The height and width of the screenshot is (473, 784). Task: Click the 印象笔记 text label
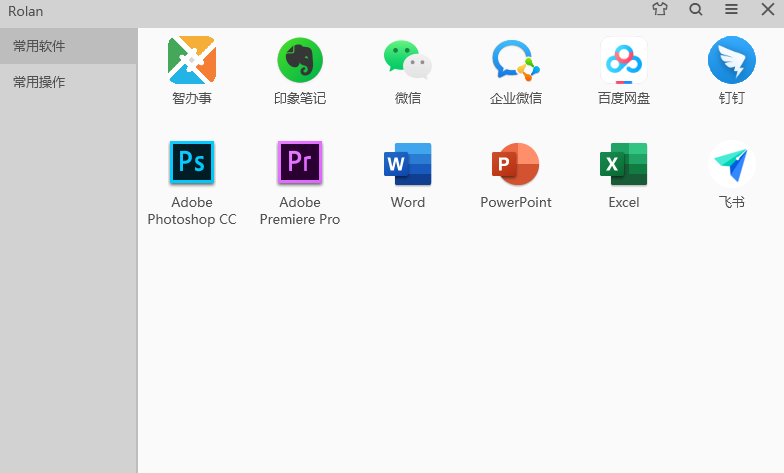pos(300,98)
